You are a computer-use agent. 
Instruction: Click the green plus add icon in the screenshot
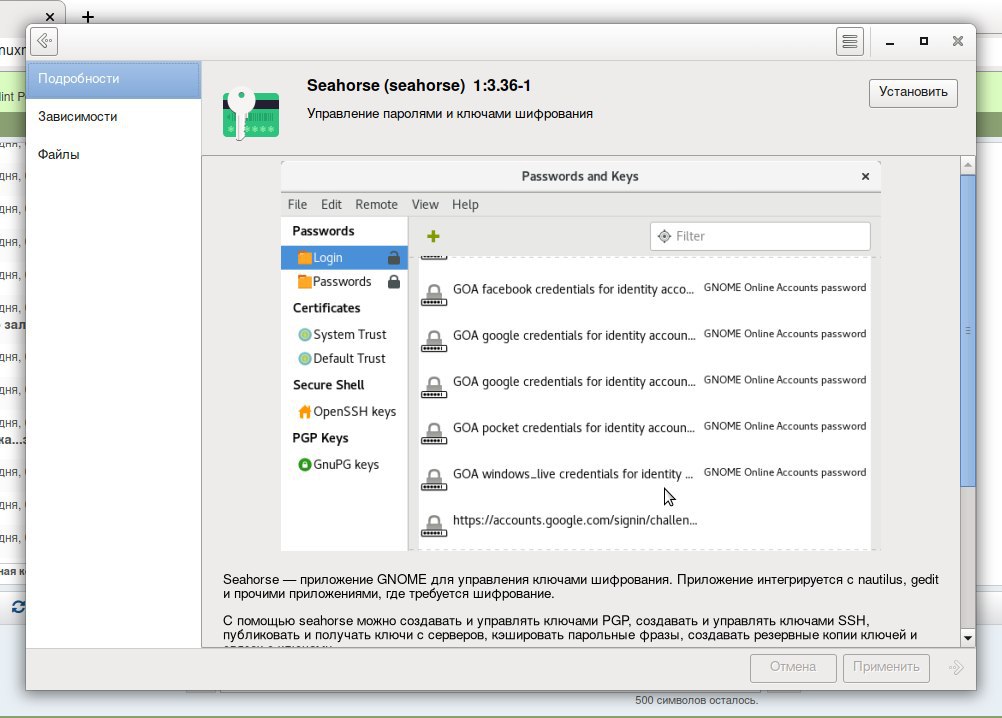(433, 236)
